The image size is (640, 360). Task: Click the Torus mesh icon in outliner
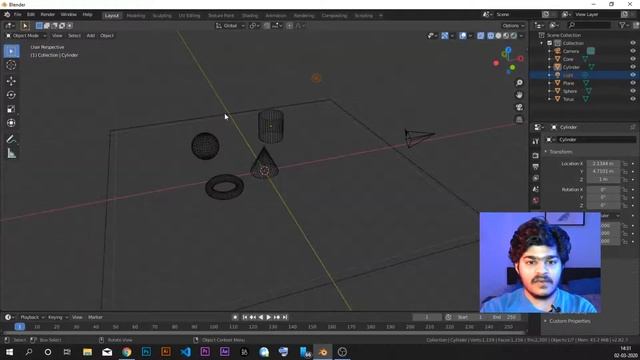(585, 99)
